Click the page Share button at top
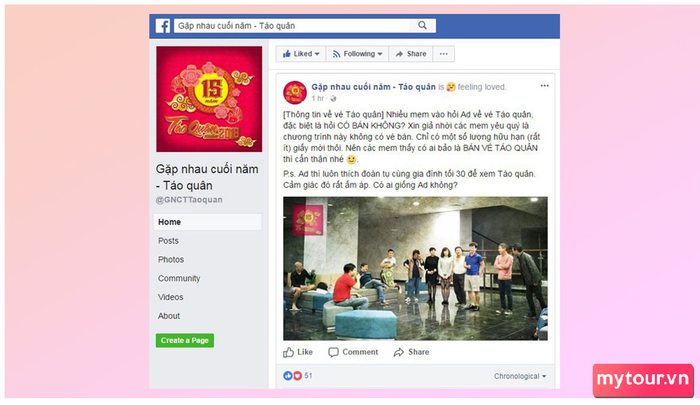Screen dimensions: 700x405 tap(411, 54)
